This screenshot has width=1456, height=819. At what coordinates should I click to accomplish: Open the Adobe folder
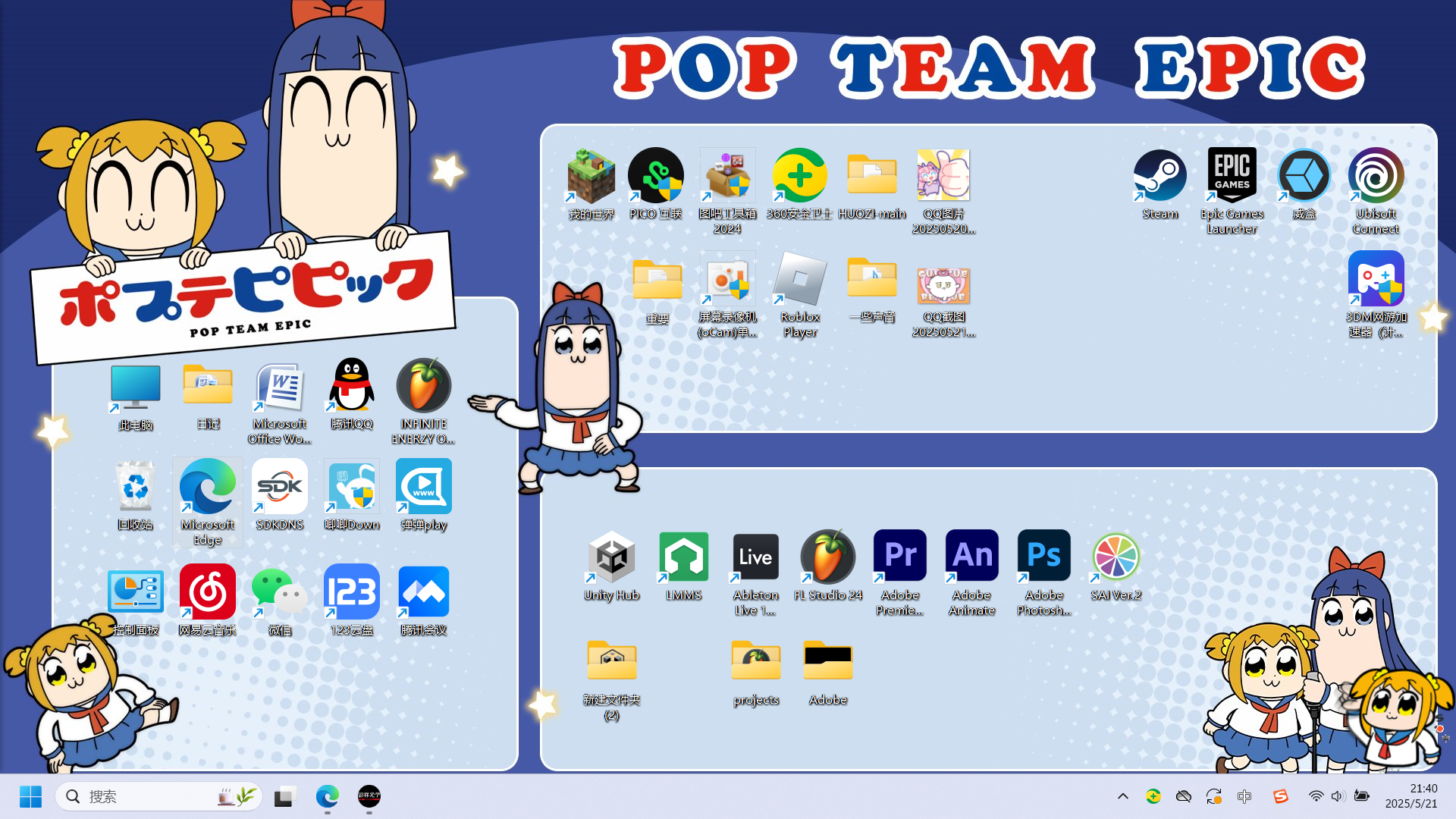coord(828,672)
